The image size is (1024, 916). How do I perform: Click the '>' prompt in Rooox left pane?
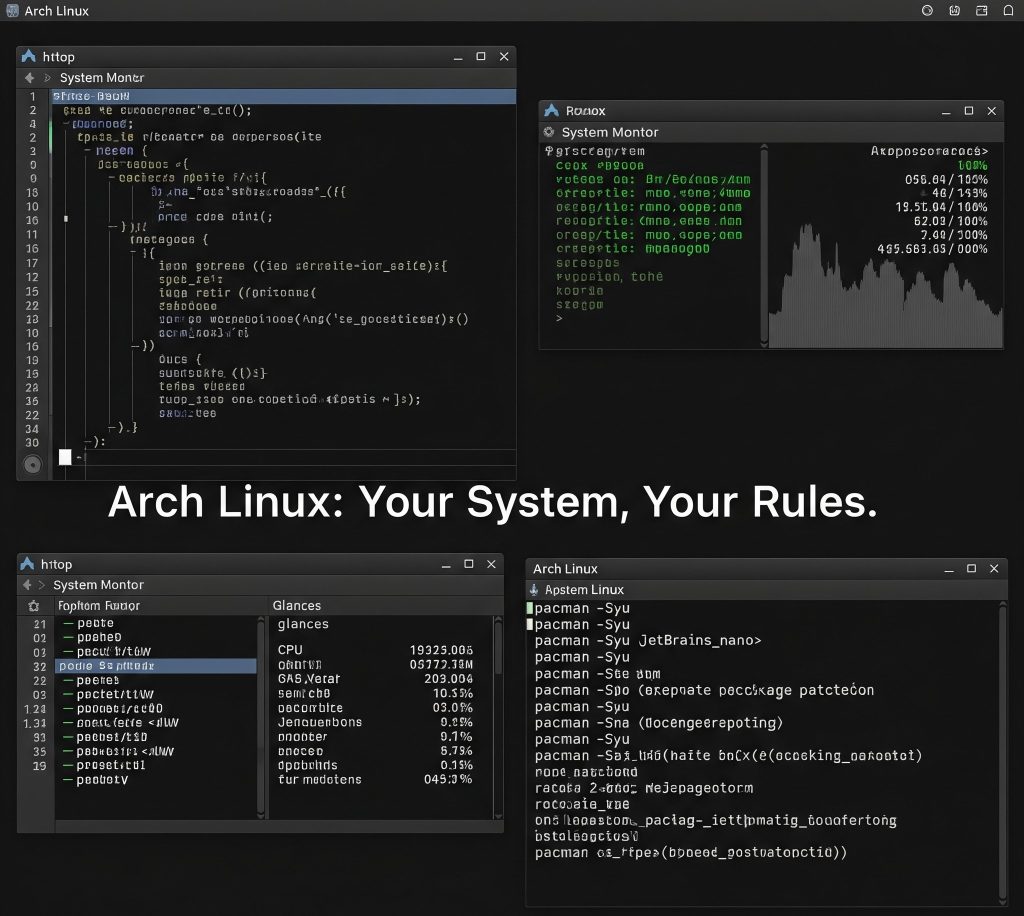(x=559, y=319)
